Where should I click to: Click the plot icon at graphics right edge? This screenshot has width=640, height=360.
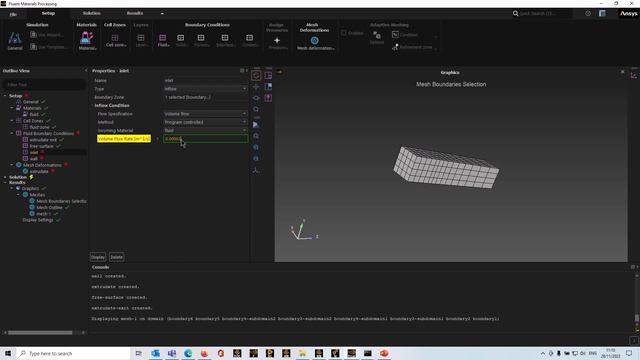point(633,76)
